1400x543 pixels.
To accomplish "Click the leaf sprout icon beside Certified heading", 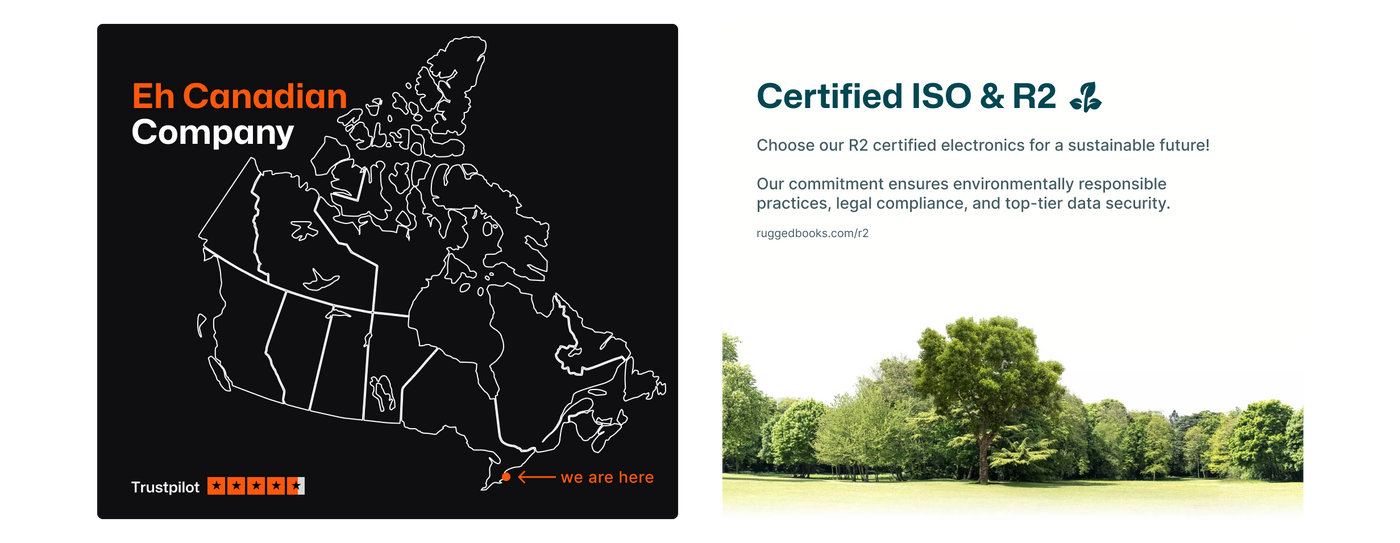I will point(1085,97).
